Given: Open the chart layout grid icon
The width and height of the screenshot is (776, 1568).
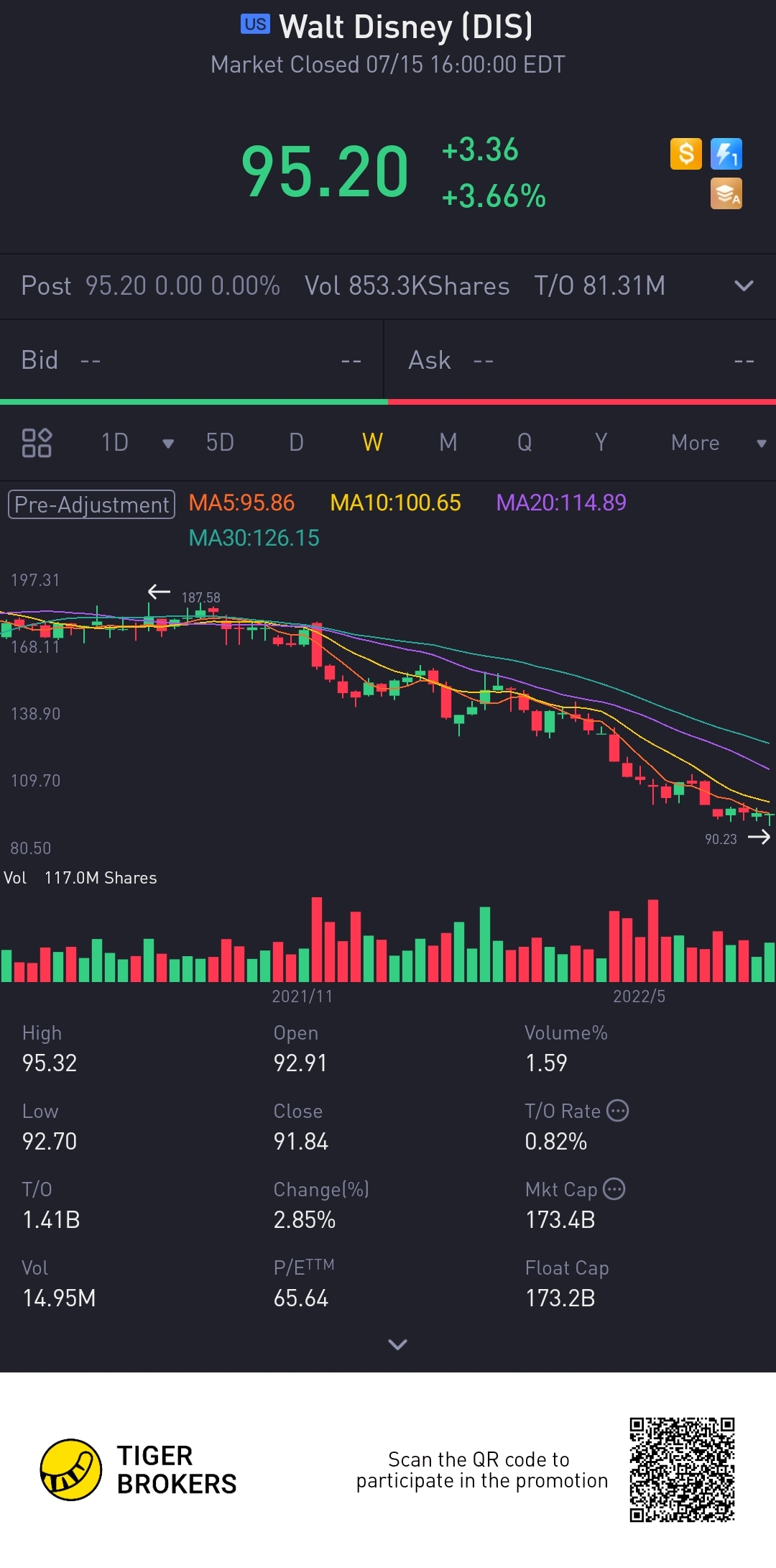Looking at the screenshot, I should click(x=37, y=443).
